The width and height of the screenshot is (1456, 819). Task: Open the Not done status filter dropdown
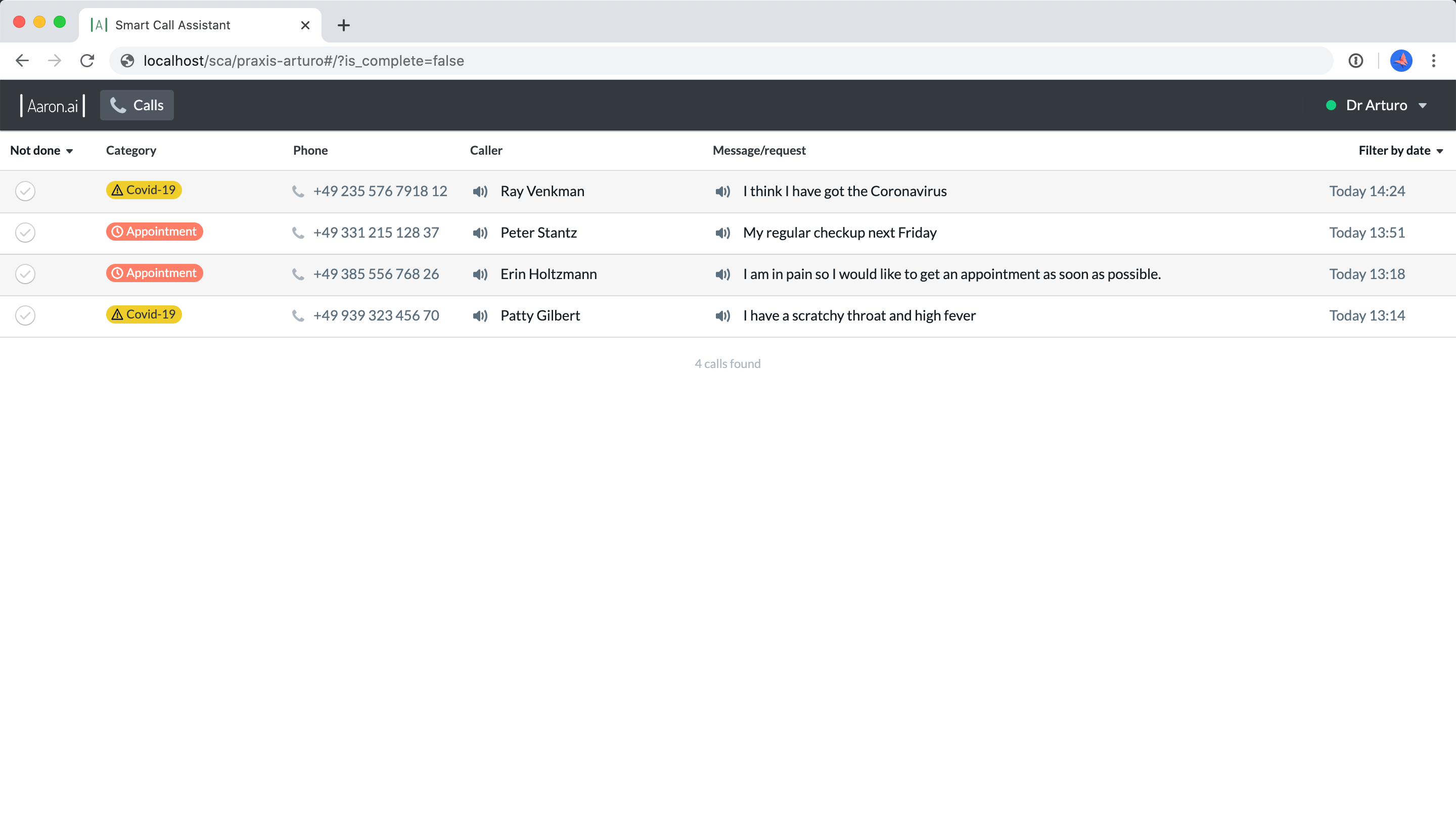coord(41,150)
